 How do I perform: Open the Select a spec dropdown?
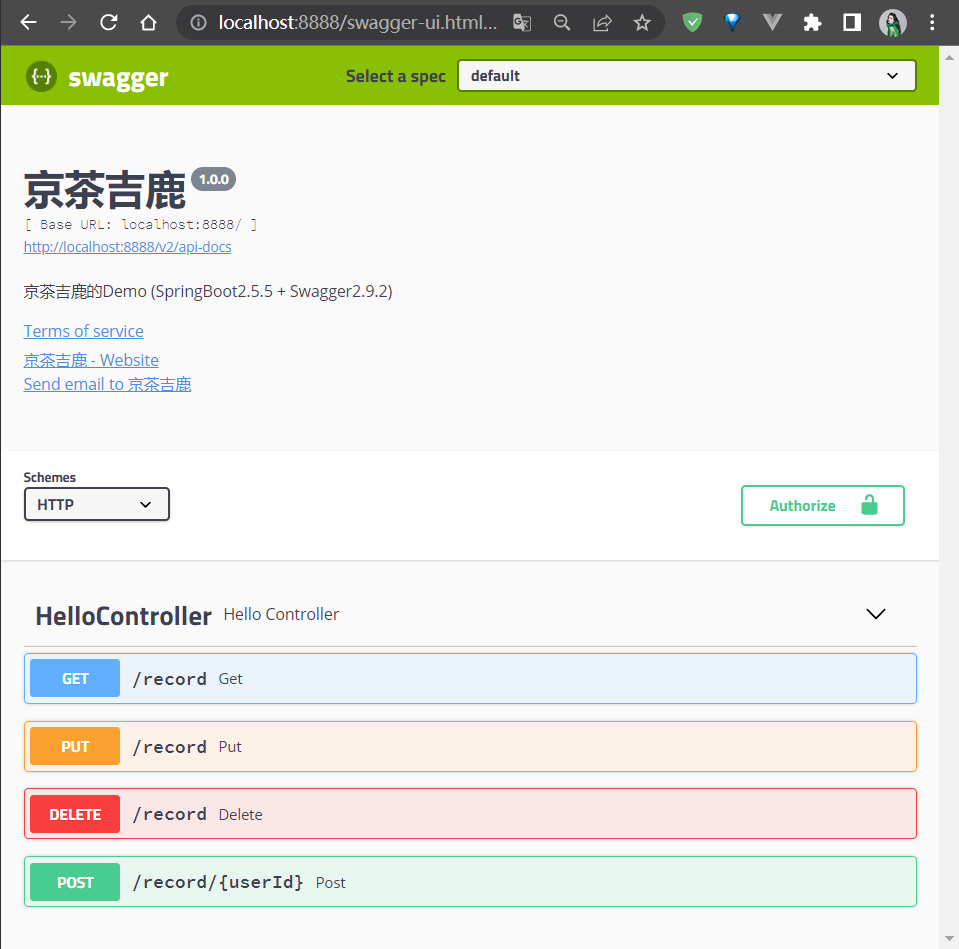point(686,76)
